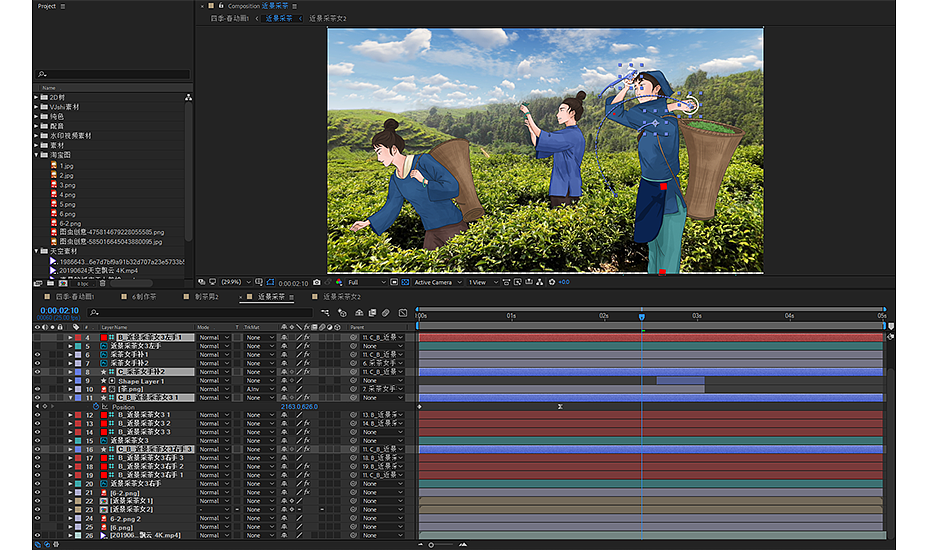Go to previous Position keyframe

click(37, 406)
